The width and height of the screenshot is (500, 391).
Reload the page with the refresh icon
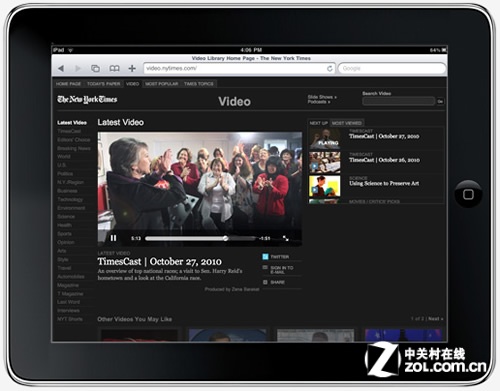tap(329, 68)
